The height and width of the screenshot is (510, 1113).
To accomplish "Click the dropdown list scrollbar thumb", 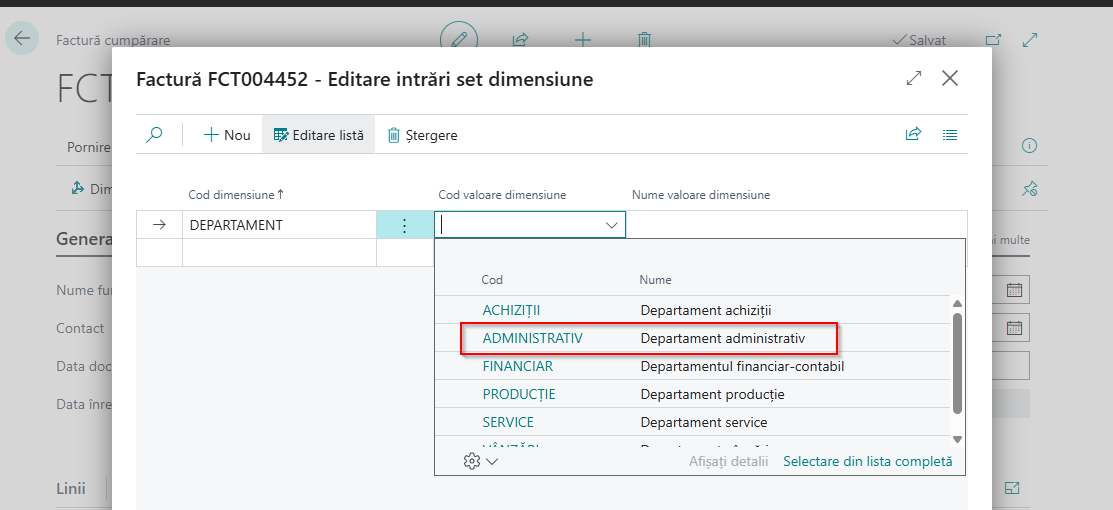I will (x=957, y=362).
